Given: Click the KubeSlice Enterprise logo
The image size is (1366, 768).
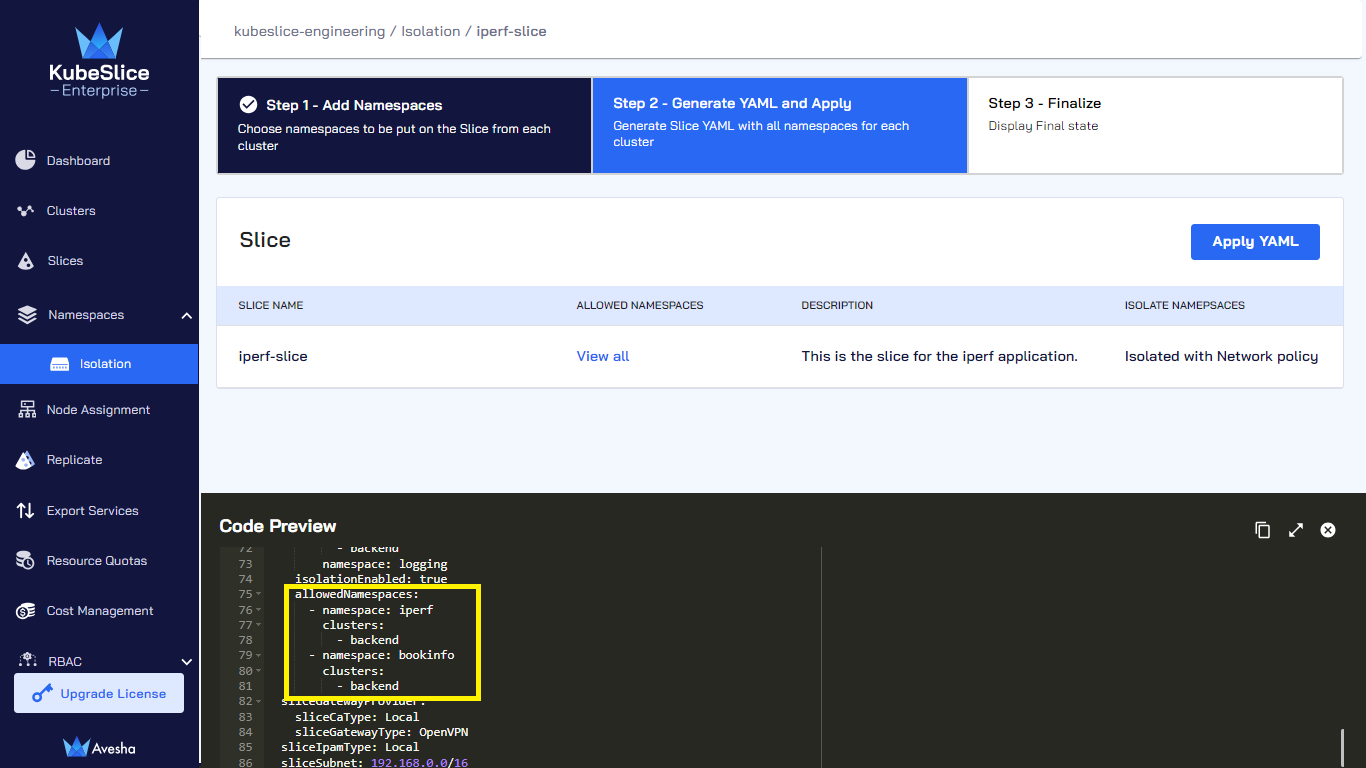Looking at the screenshot, I should tap(99, 62).
